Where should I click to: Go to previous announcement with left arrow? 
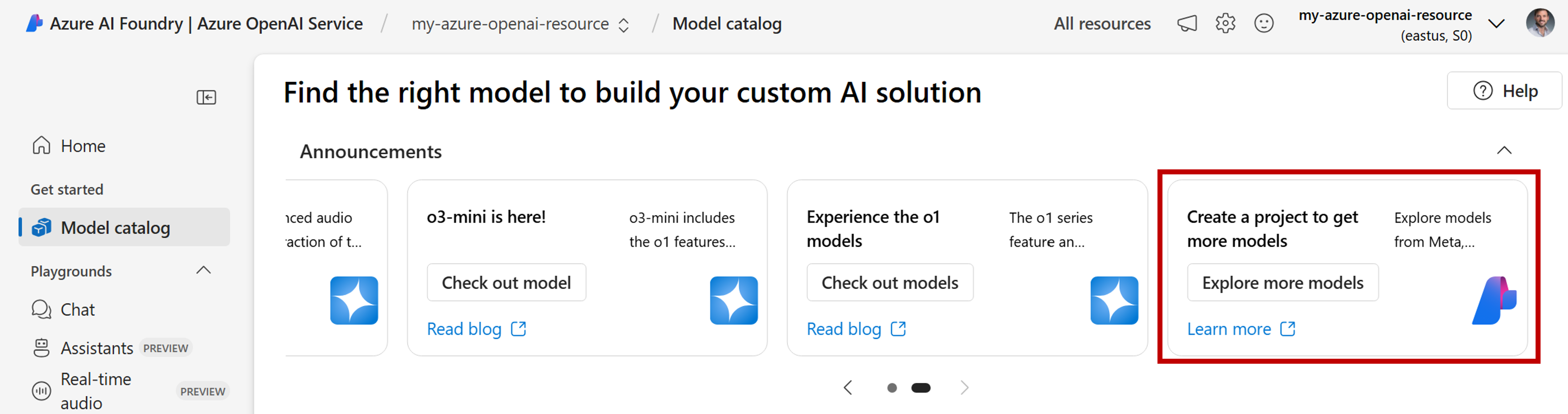(848, 388)
